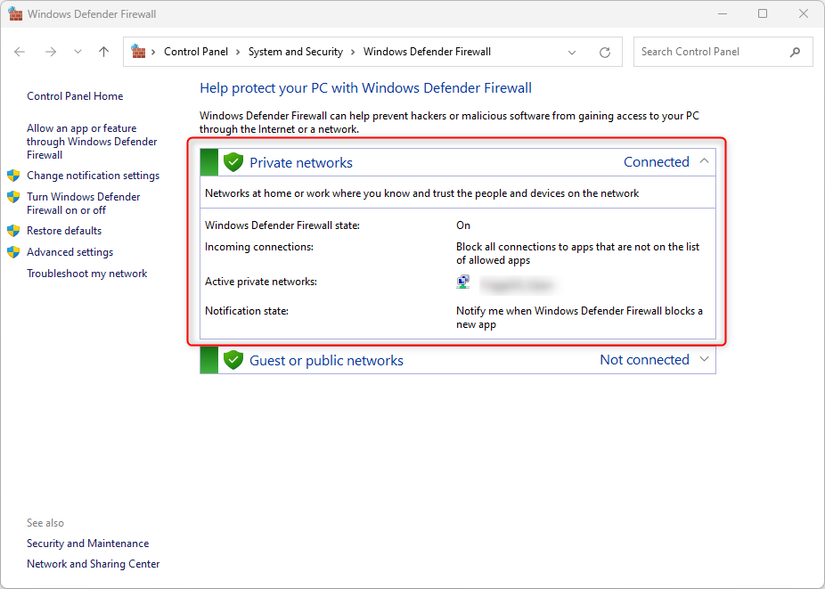This screenshot has height=589, width=825.
Task: Open Troubleshoot my network link
Action: click(87, 274)
